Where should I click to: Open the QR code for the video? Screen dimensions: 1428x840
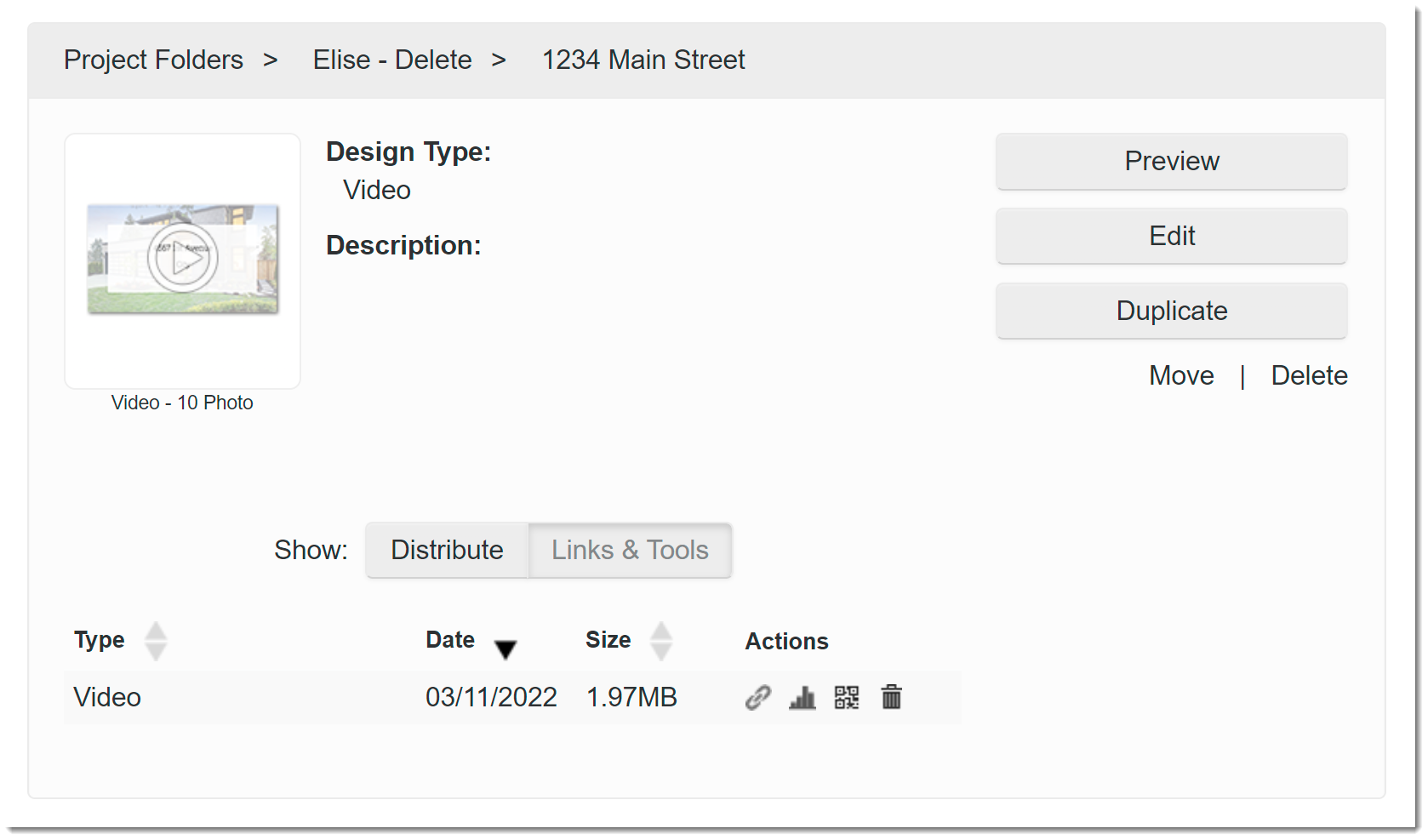tap(847, 697)
